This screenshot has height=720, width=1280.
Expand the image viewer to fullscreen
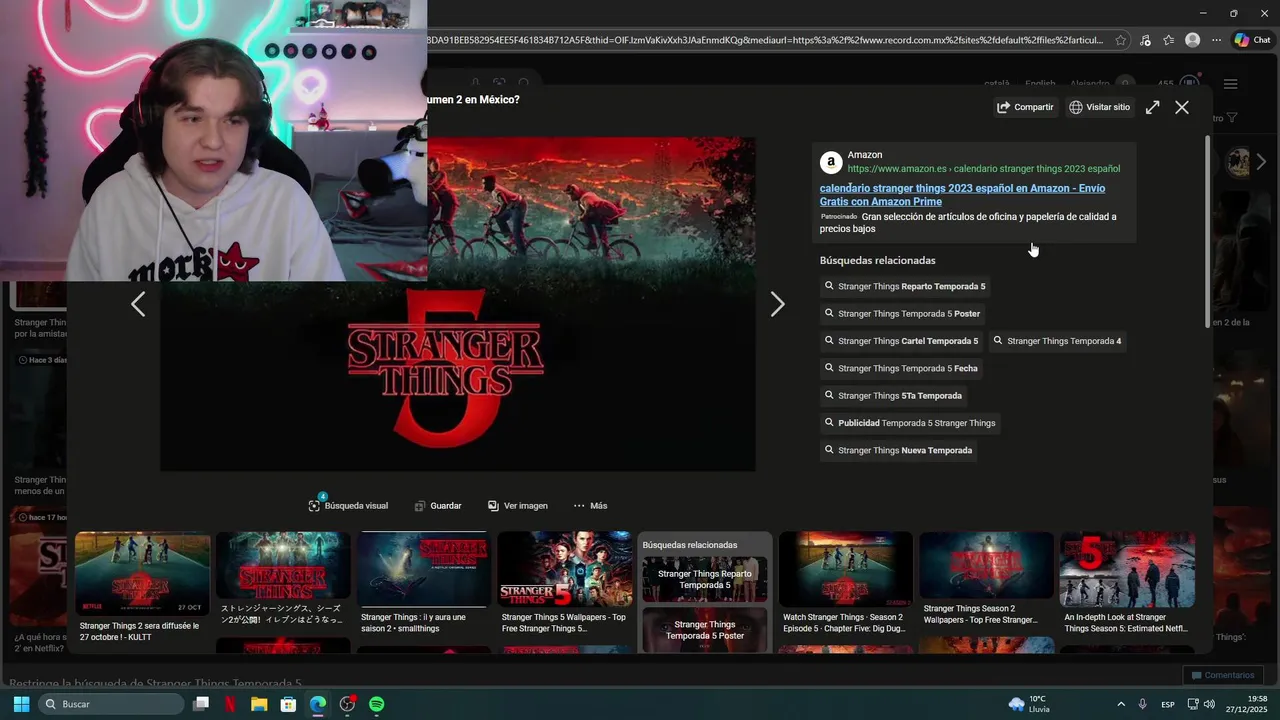point(1152,107)
